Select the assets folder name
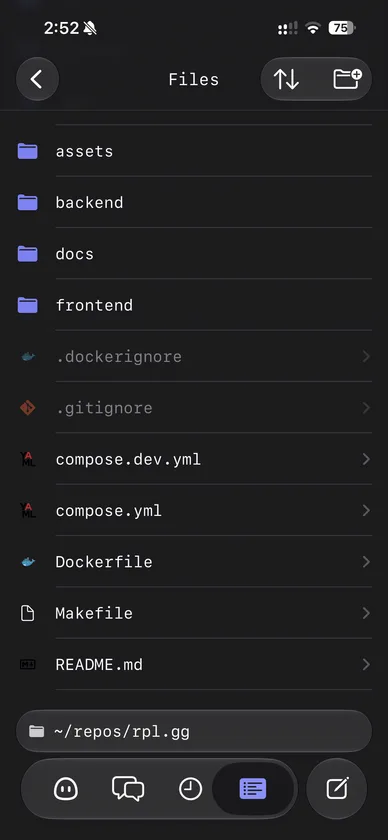 point(85,151)
